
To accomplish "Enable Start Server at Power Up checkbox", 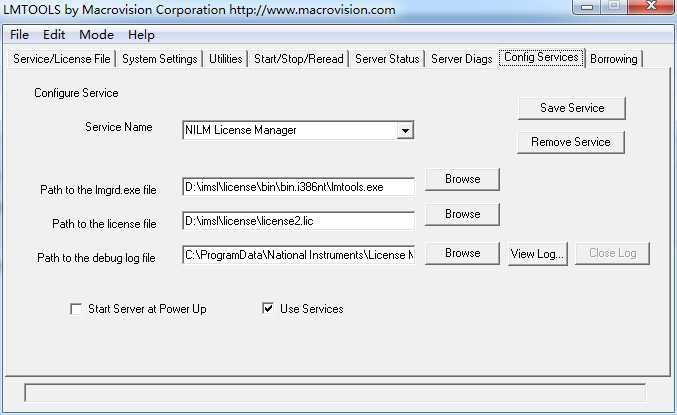I will pos(76,309).
